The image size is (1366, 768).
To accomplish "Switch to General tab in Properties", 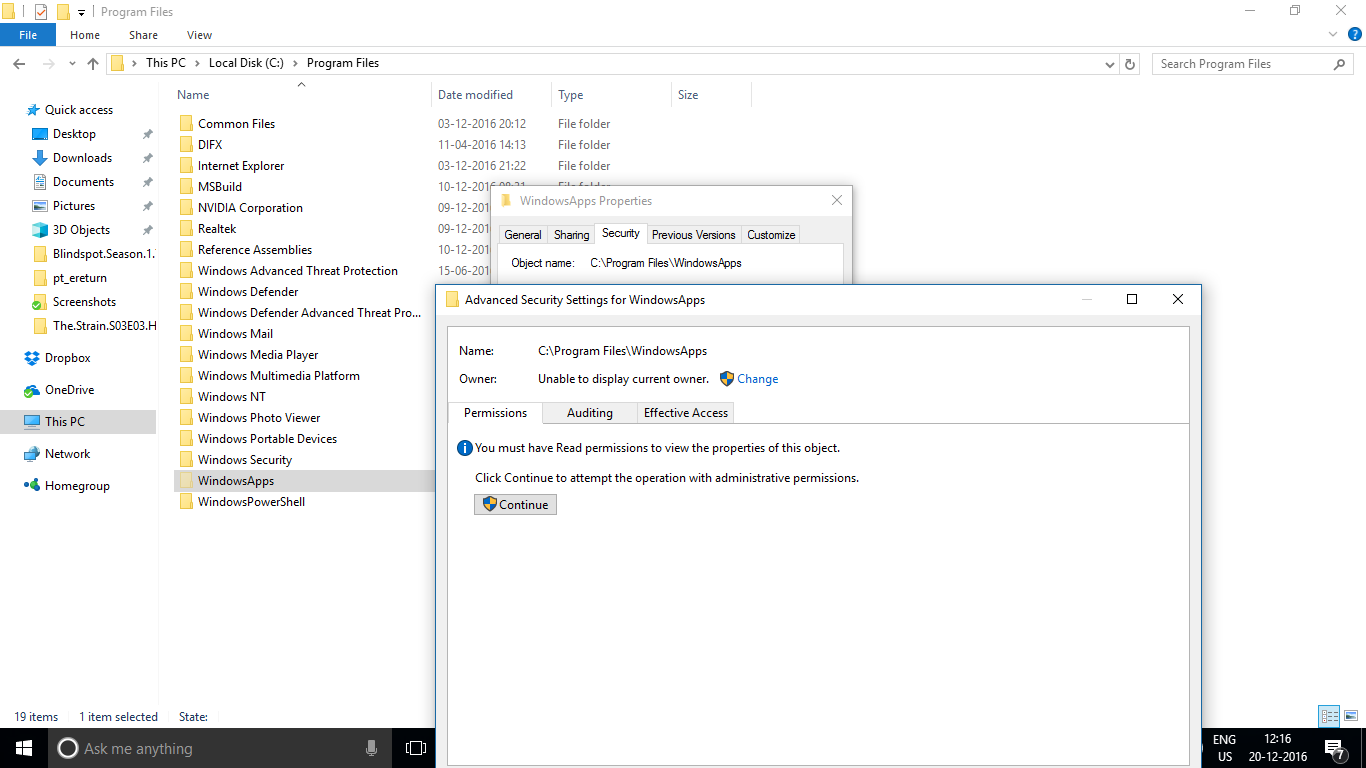I will click(522, 235).
